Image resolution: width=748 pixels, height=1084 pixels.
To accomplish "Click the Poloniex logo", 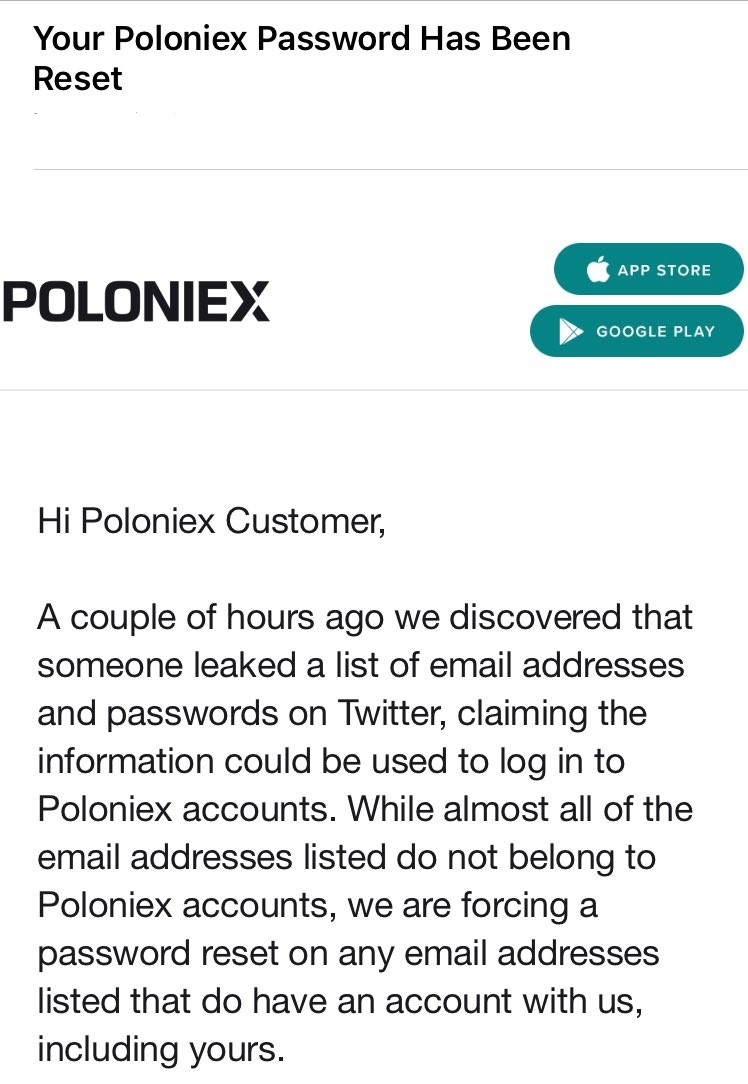I will pos(136,301).
